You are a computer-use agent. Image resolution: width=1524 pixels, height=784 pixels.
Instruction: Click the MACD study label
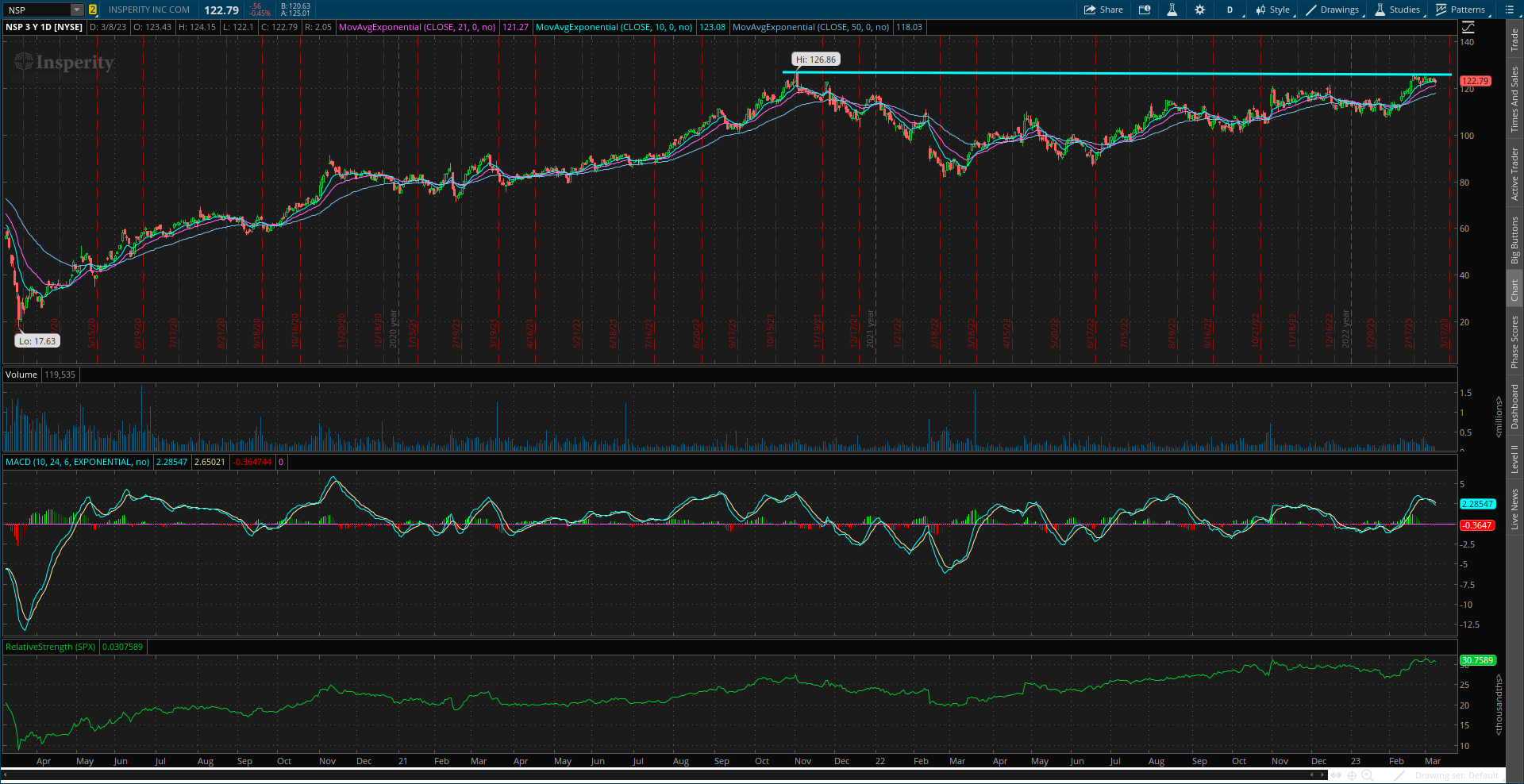[78, 462]
